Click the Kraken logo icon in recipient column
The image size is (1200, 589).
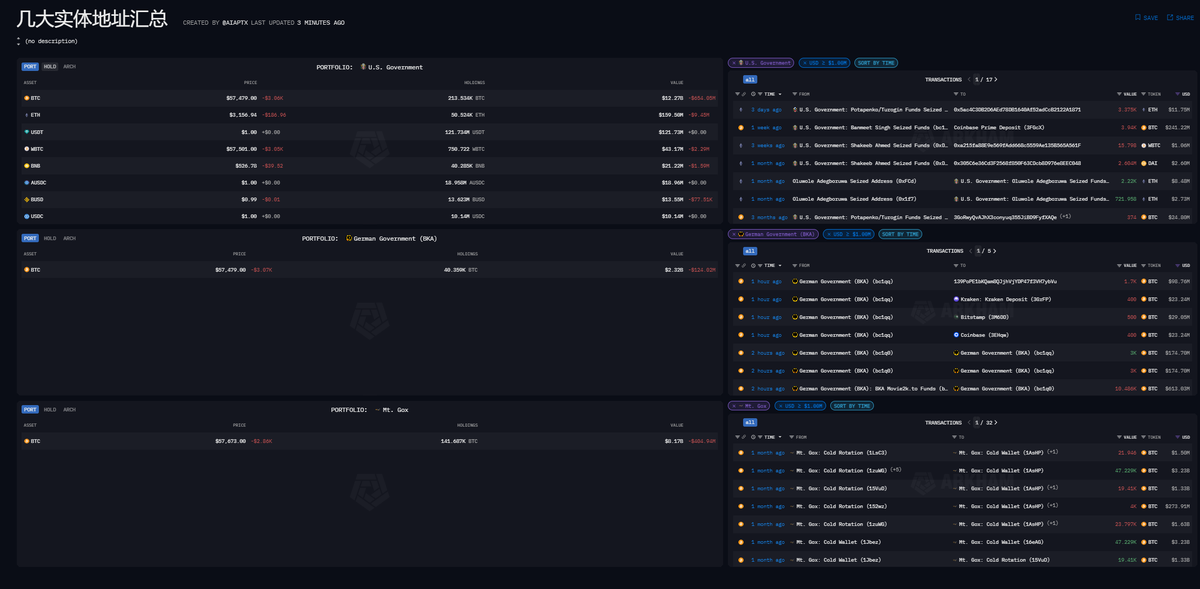pos(957,299)
